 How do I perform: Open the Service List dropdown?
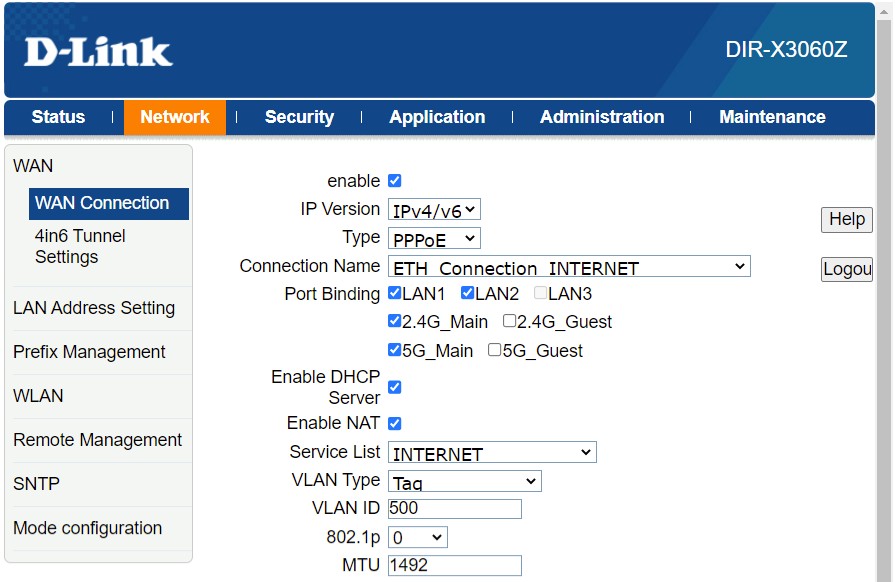pyautogui.click(x=491, y=453)
